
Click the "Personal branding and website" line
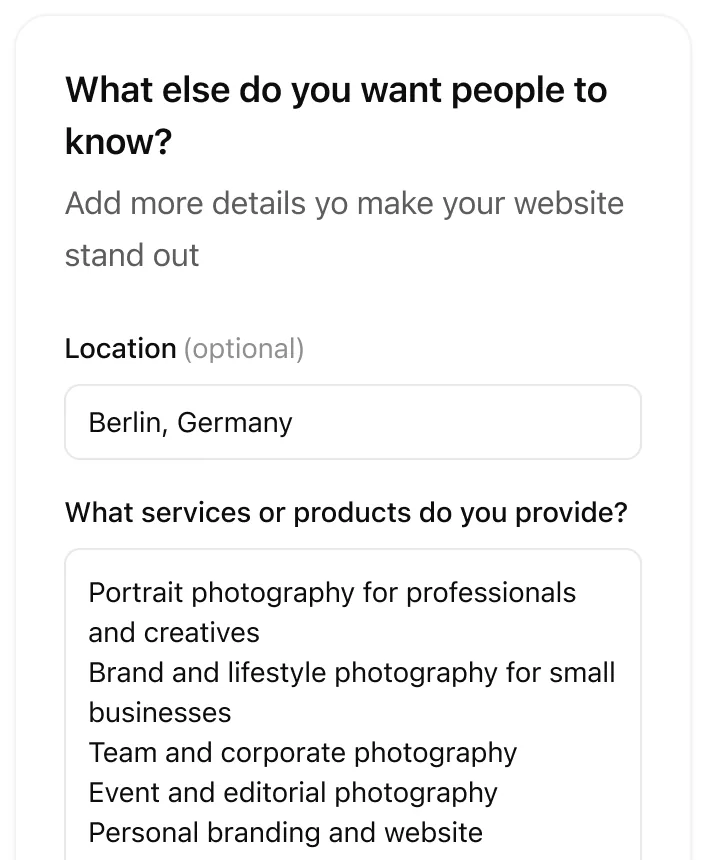tap(286, 833)
